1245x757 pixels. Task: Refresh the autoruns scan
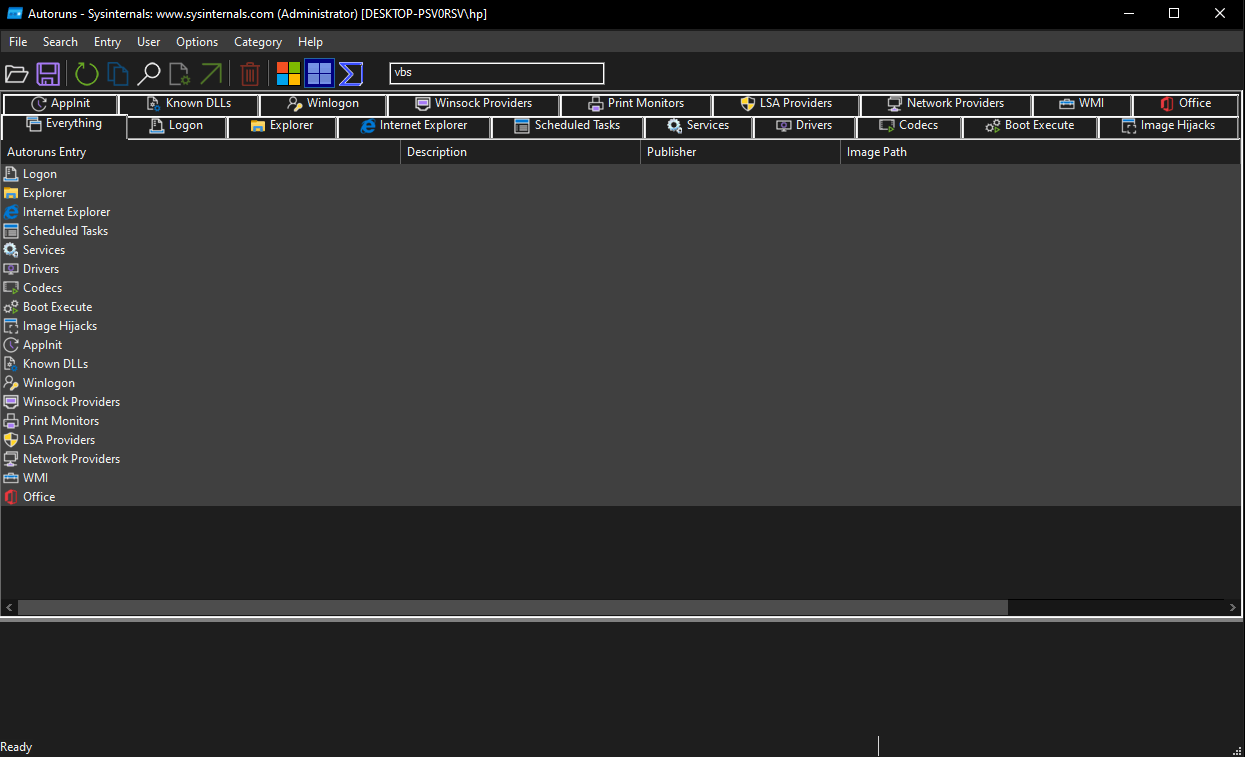coord(87,74)
